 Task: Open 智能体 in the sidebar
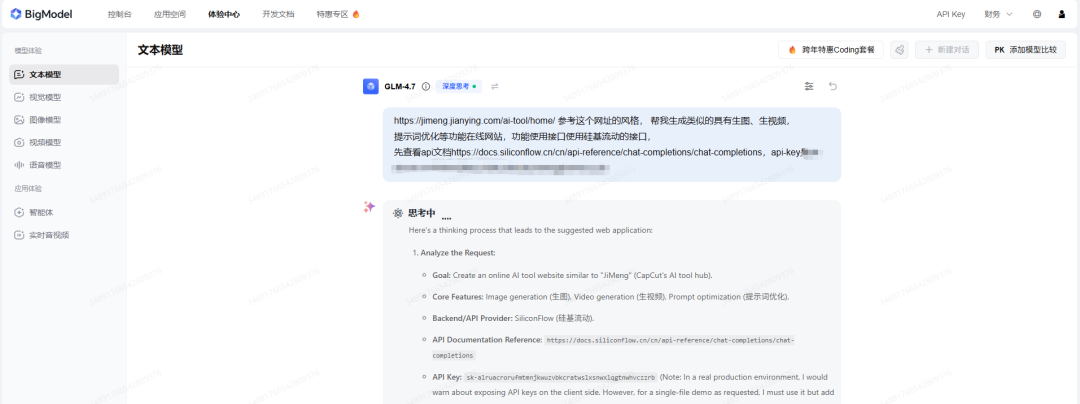click(x=64, y=213)
